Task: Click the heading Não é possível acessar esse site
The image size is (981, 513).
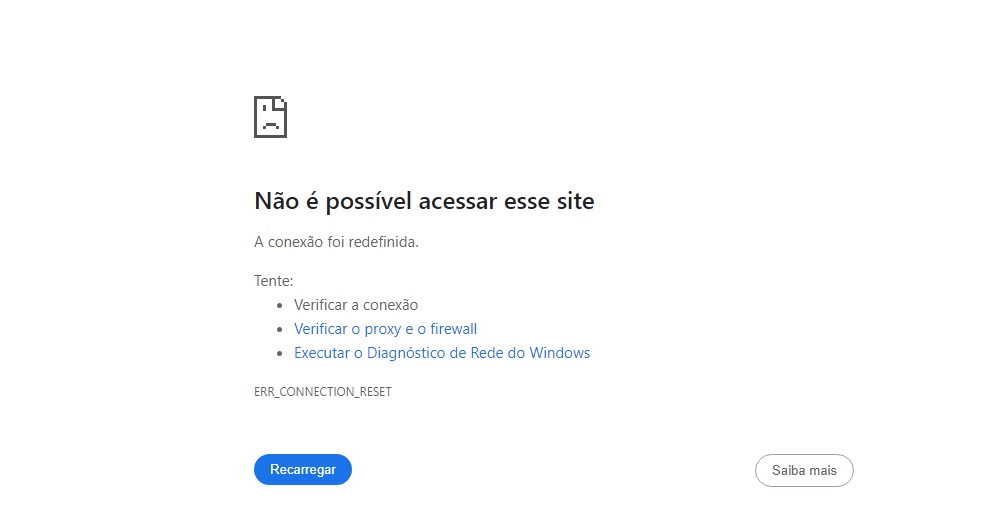Action: pos(424,201)
